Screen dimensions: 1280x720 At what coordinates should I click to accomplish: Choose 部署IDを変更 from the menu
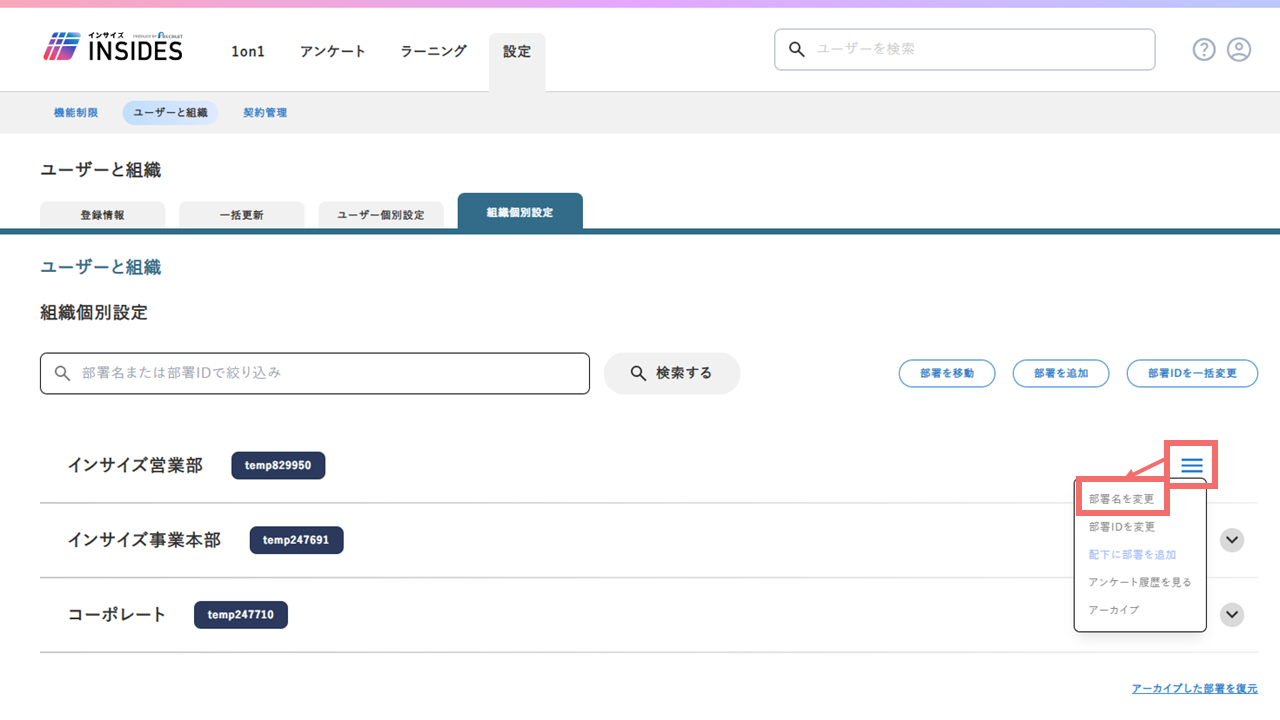(1122, 527)
